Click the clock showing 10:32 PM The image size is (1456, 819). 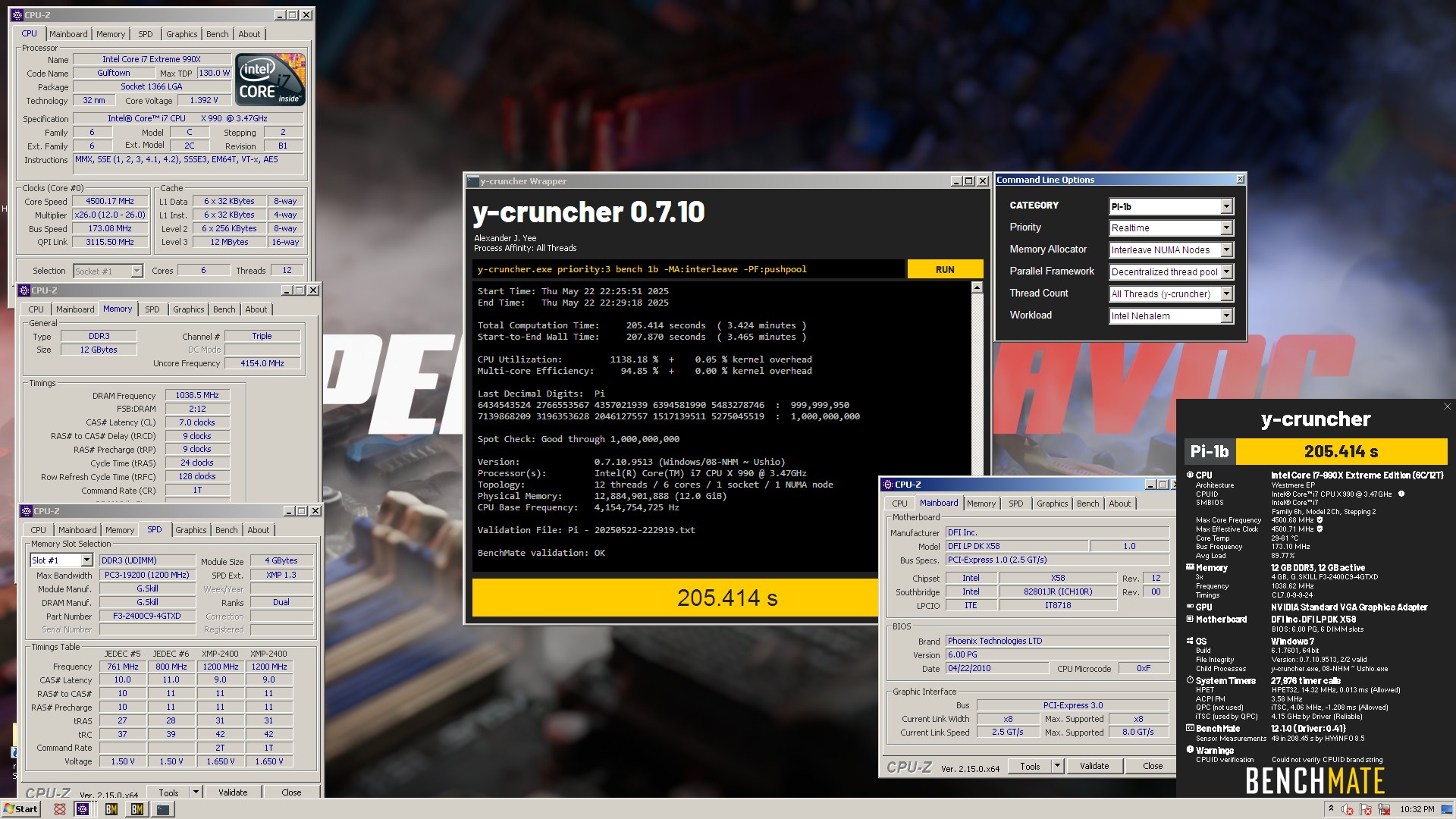pyautogui.click(x=1417, y=809)
